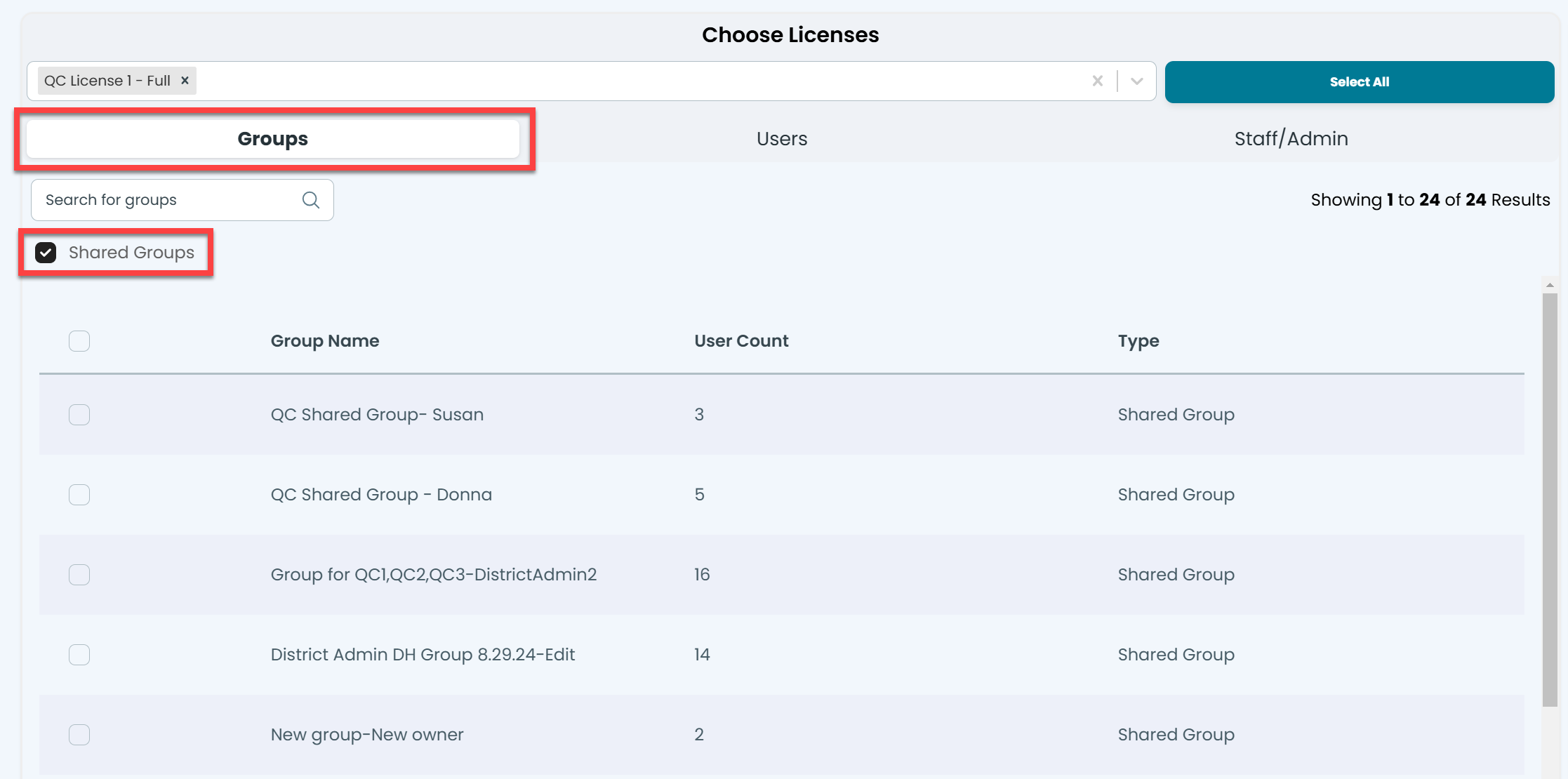The height and width of the screenshot is (779, 1568).
Task: Click user count 5 in Donna row
Action: [x=699, y=495]
